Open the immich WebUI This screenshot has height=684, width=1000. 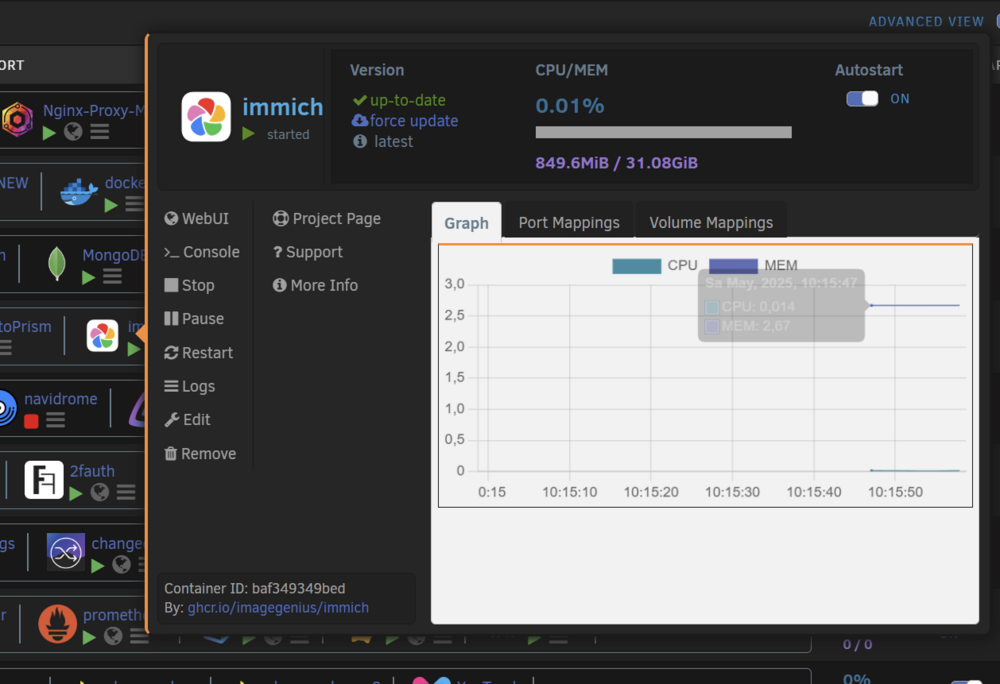196,219
